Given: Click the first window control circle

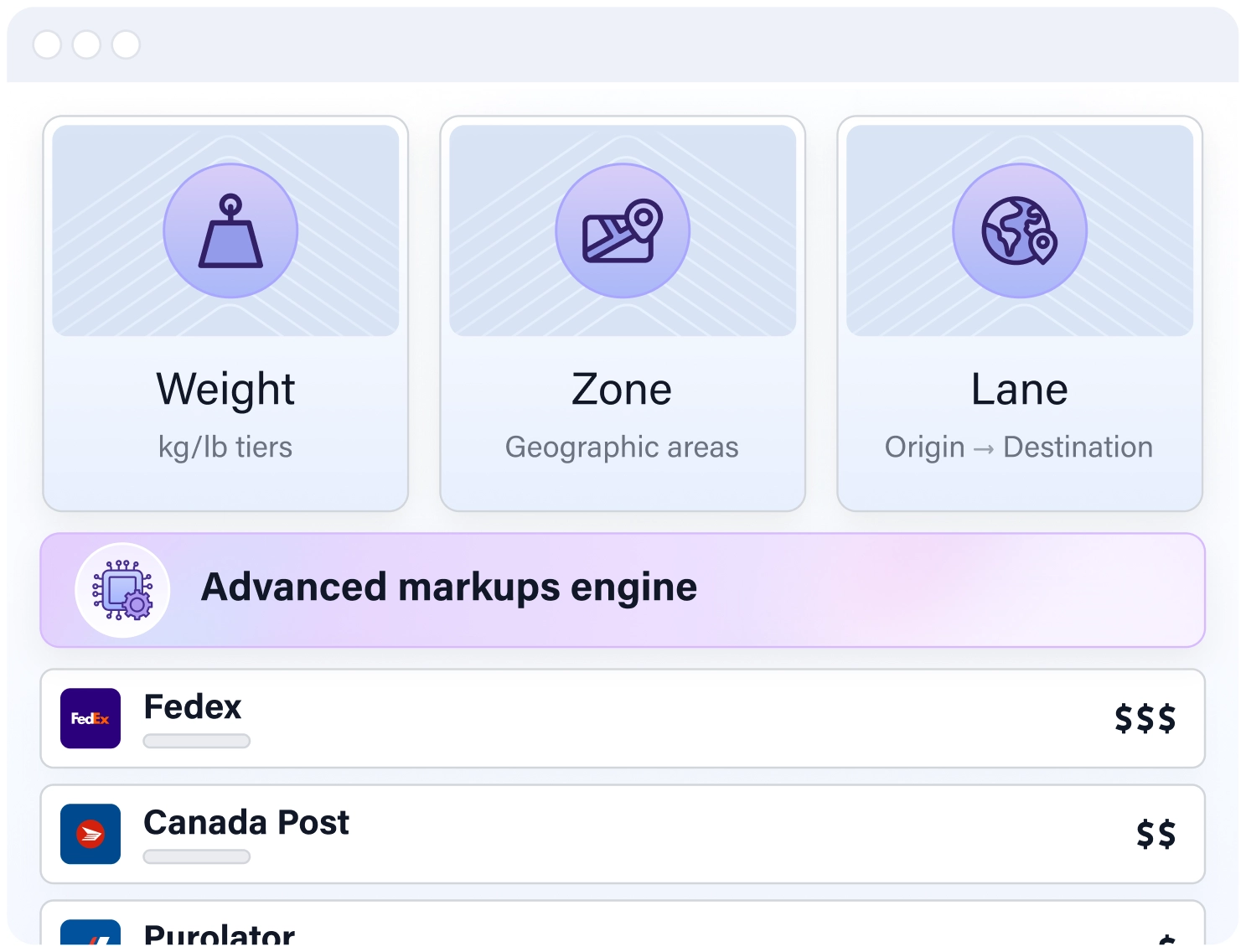Looking at the screenshot, I should coord(47,44).
